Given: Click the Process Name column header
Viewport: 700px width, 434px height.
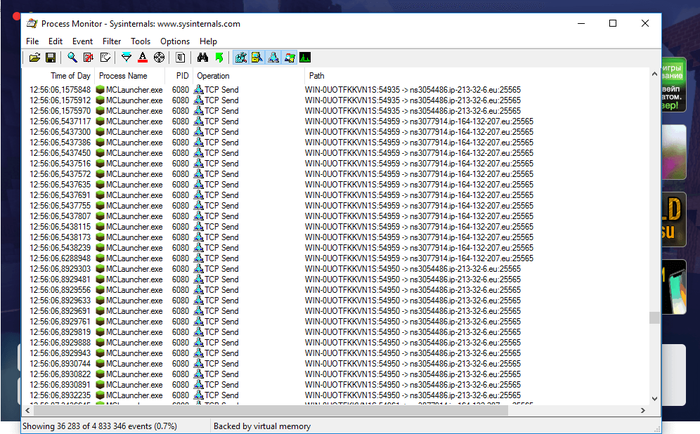Looking at the screenshot, I should (129, 76).
